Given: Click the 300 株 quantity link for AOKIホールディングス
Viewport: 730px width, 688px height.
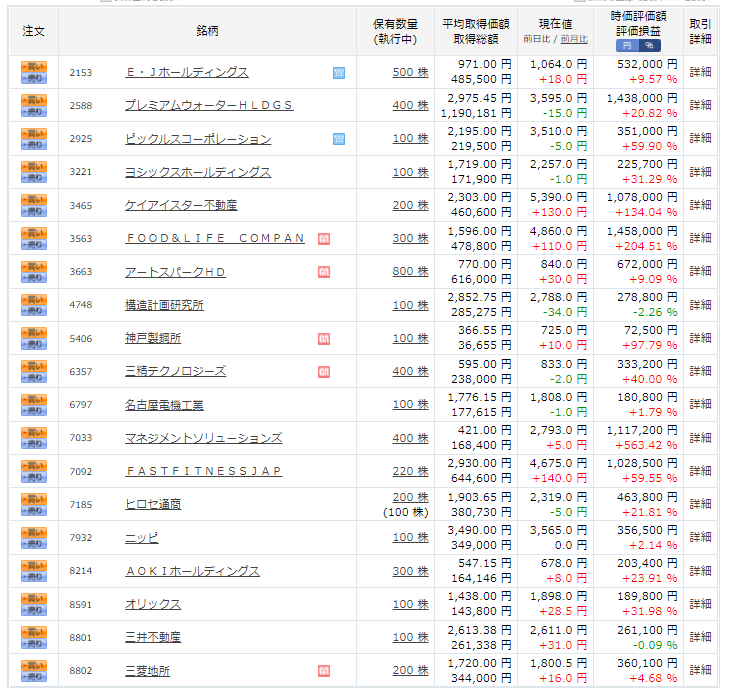Looking at the screenshot, I should [x=410, y=571].
